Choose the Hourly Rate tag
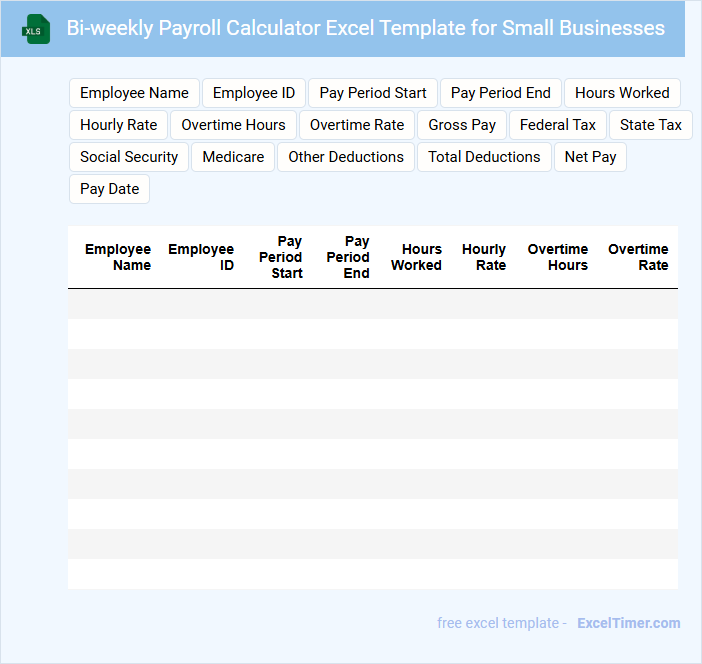Image resolution: width=702 pixels, height=664 pixels. pyautogui.click(x=119, y=125)
